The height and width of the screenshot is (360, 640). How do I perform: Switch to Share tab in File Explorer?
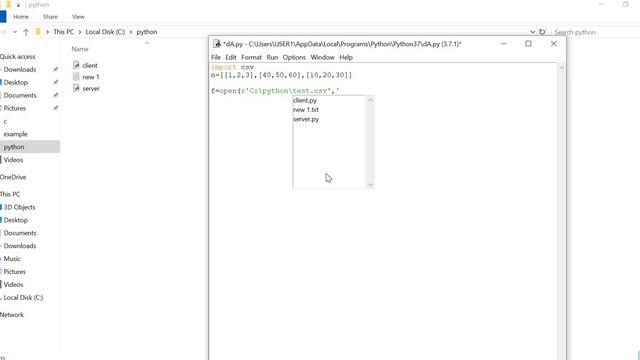point(50,17)
